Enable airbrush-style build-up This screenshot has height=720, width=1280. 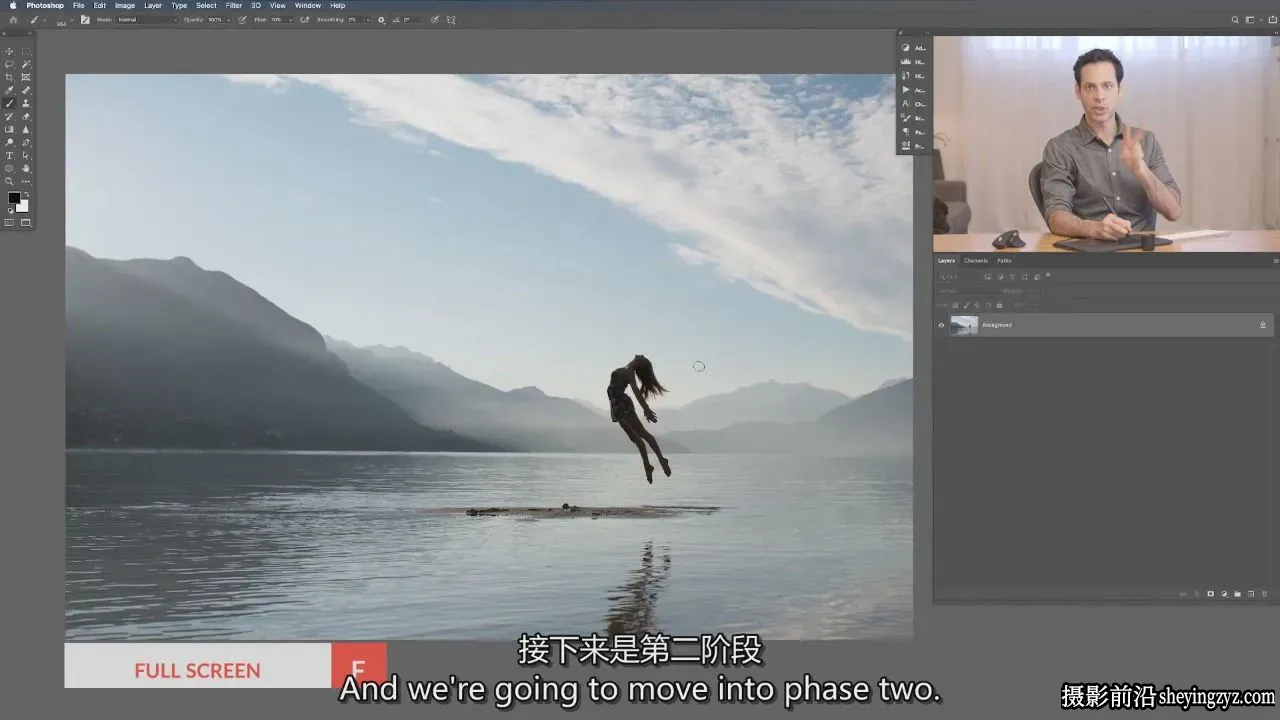[x=305, y=20]
